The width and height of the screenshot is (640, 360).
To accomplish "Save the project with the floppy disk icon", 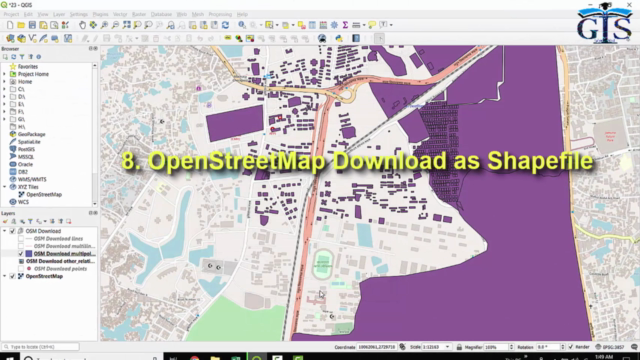I will pyautogui.click(x=32, y=25).
